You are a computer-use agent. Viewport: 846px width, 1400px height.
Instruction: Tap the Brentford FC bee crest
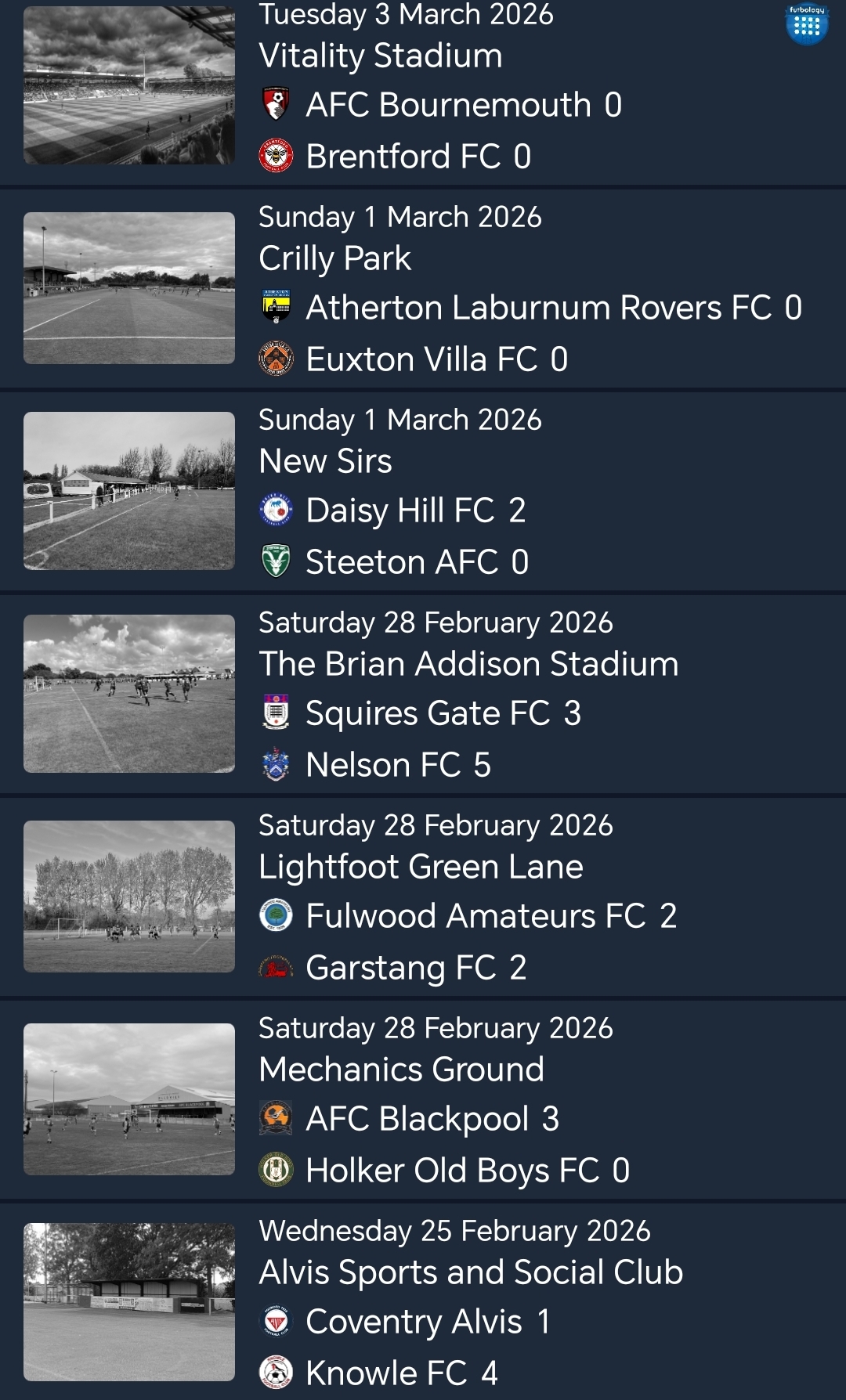coord(276,156)
